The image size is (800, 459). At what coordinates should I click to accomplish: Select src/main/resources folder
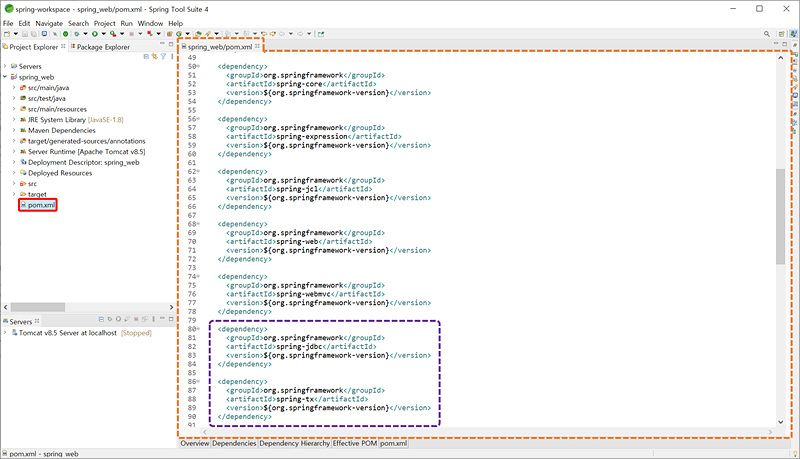coord(54,109)
